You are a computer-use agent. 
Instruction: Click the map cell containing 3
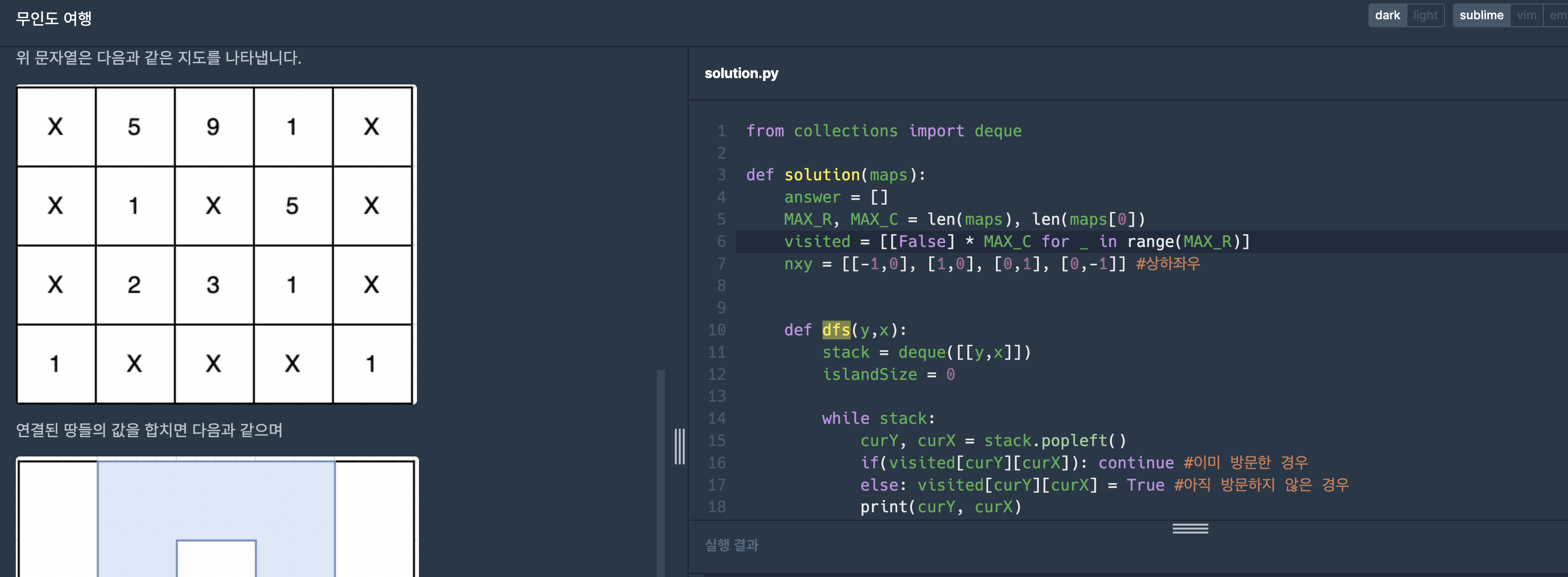tap(213, 285)
